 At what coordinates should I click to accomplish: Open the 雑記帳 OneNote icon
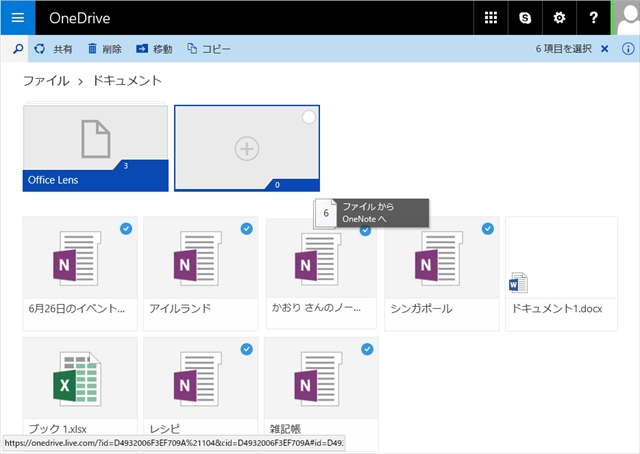[x=318, y=379]
